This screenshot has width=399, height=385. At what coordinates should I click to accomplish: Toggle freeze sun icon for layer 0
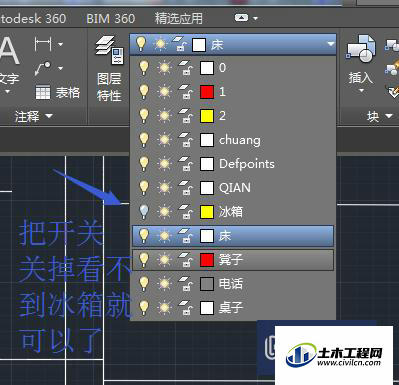tap(164, 68)
